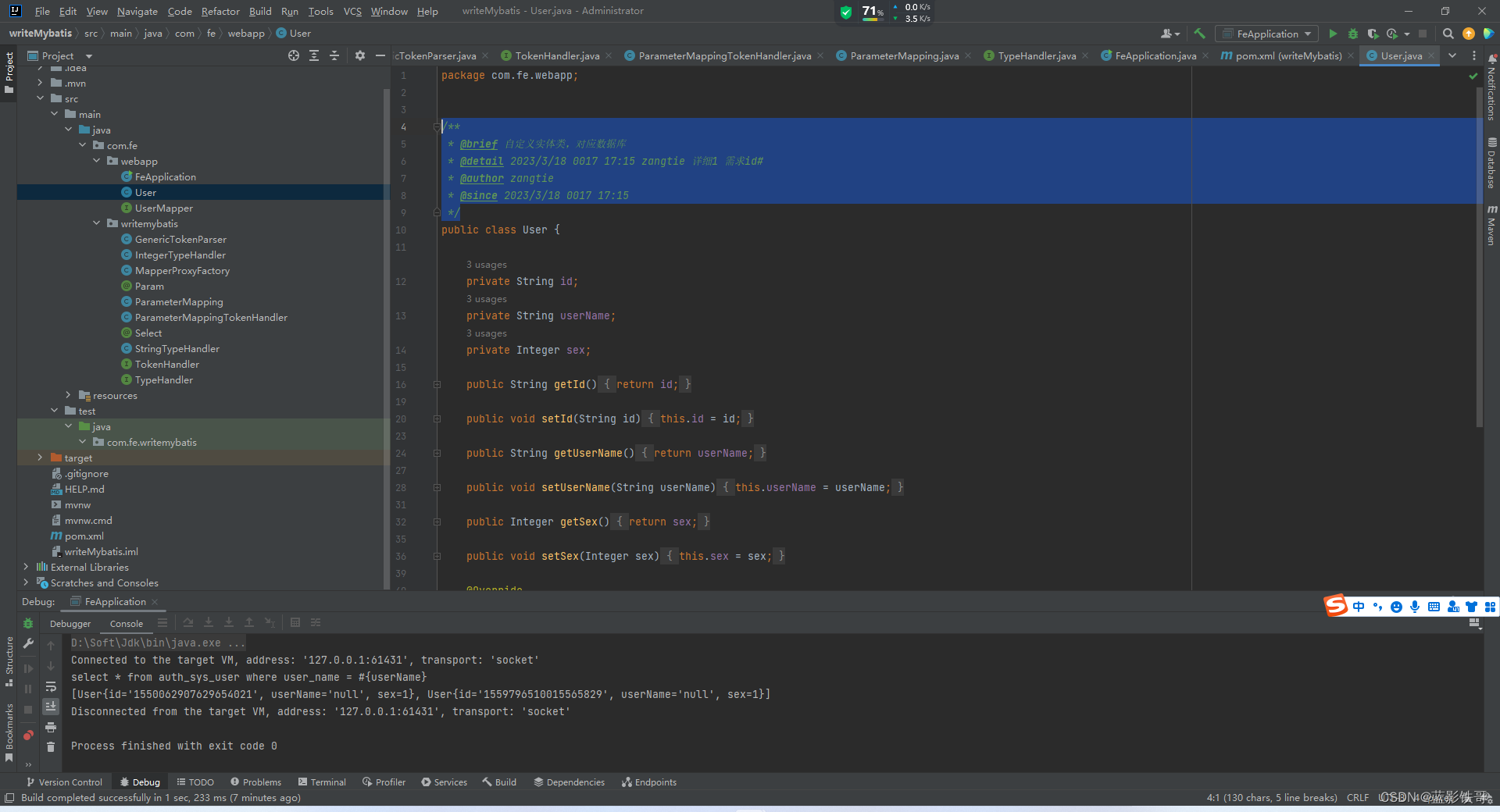Open Notifications side panel
The width and height of the screenshot is (1500, 812).
pos(1491,87)
